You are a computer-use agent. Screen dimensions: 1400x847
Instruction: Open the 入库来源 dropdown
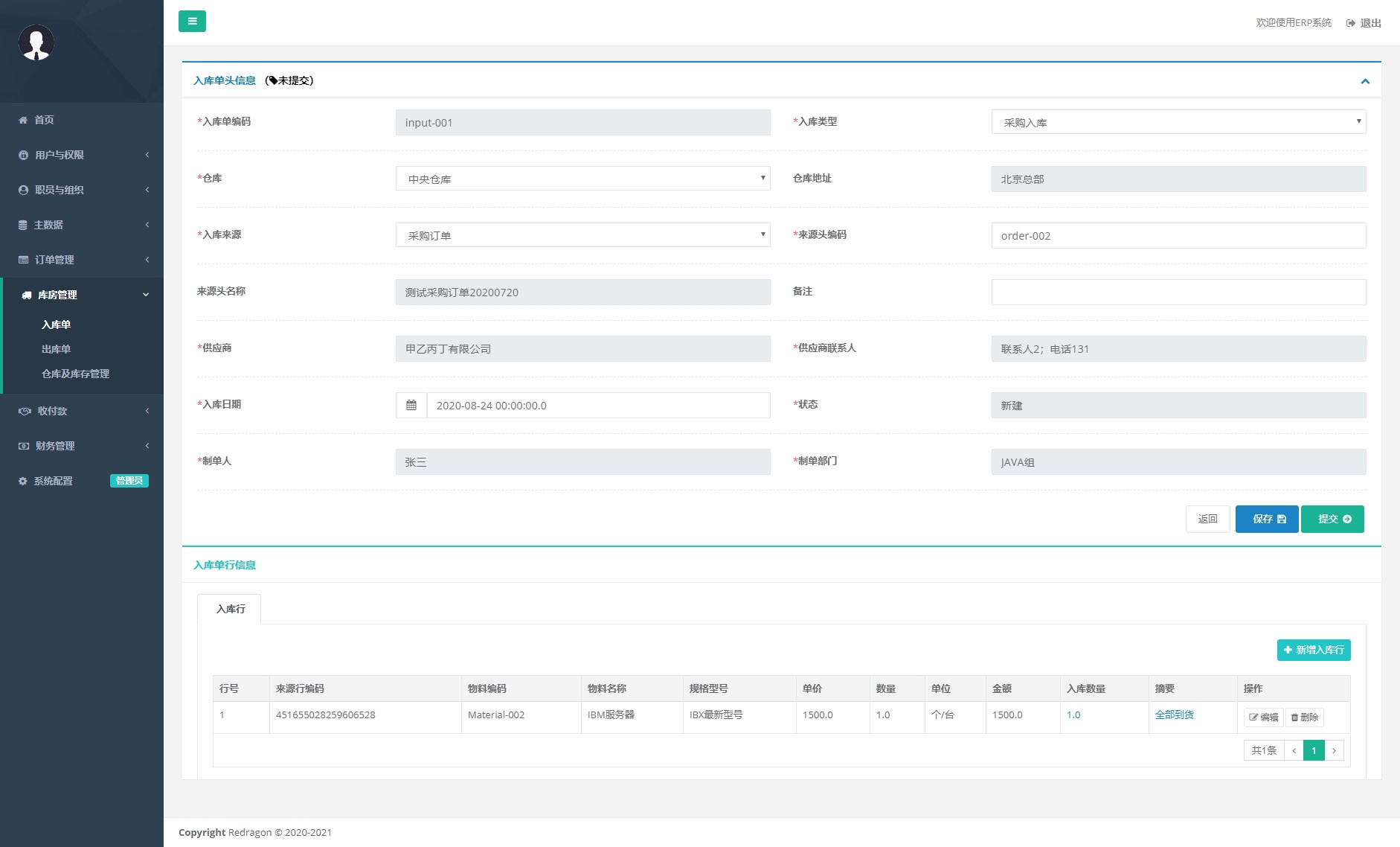pos(582,235)
